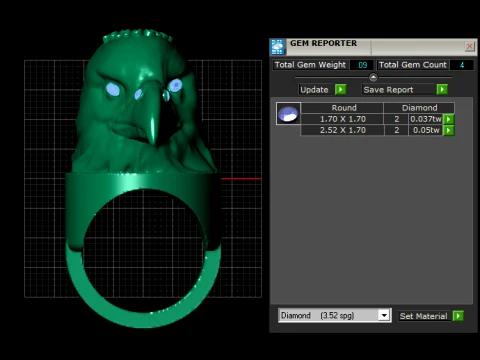This screenshot has height=360, width=480.
Task: Click the Total Gem Weight value field
Action: point(362,65)
